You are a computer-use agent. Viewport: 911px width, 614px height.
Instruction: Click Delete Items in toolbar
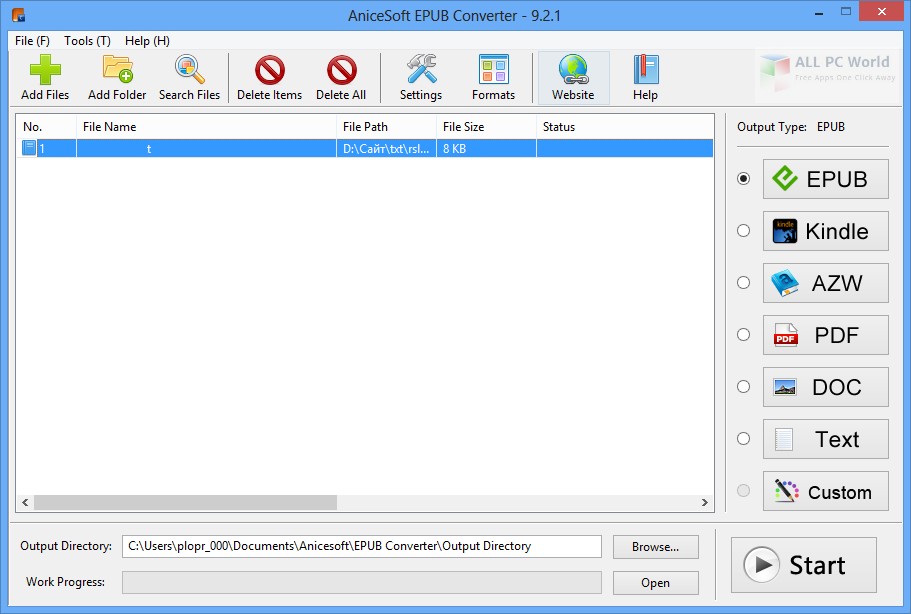point(270,77)
